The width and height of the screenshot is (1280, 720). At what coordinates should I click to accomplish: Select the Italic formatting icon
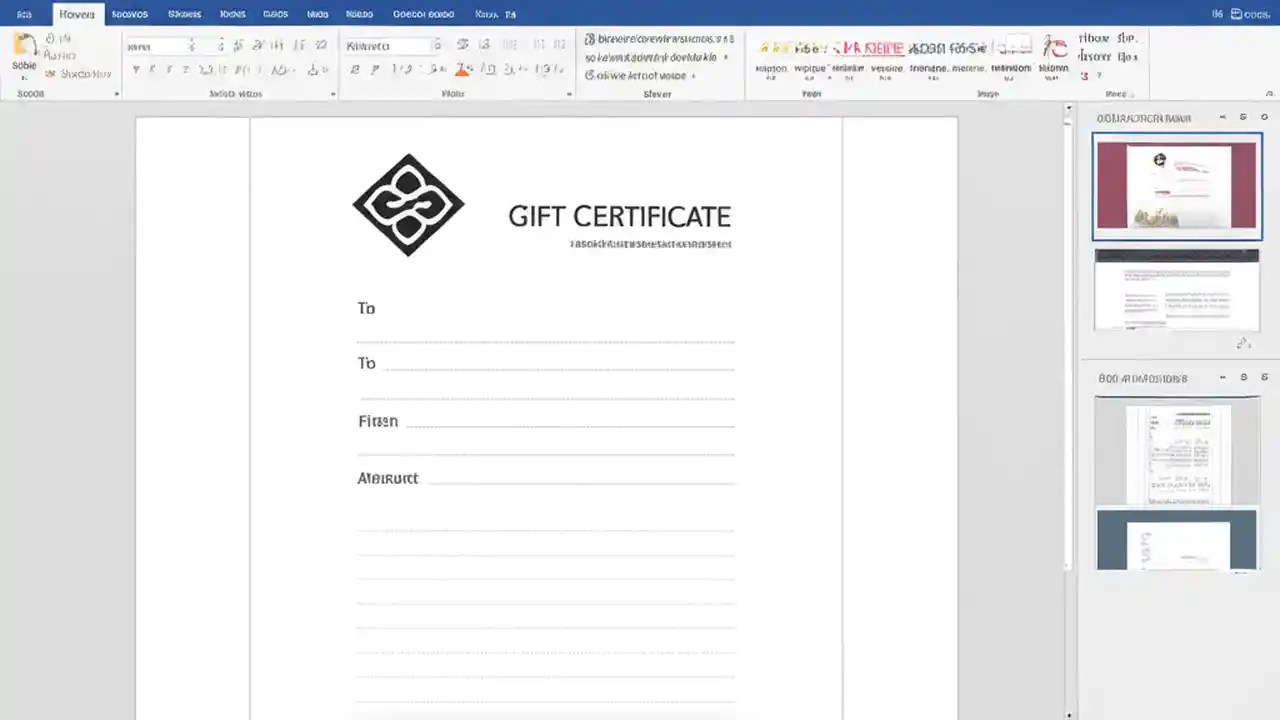[x=375, y=70]
